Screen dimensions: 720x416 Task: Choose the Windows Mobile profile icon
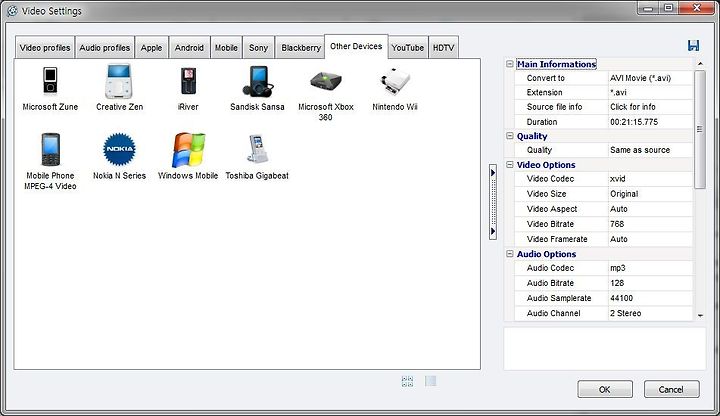(x=188, y=150)
